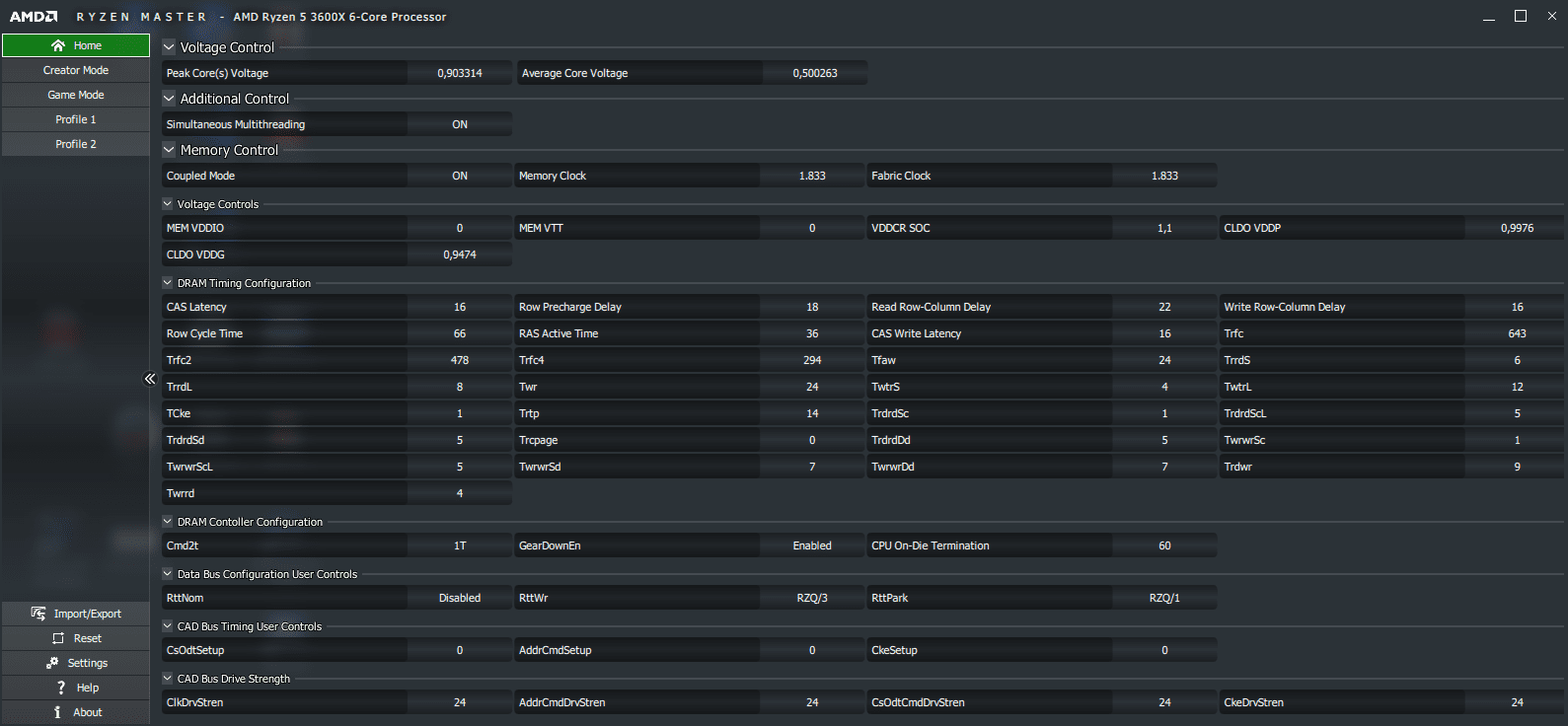Image resolution: width=1568 pixels, height=726 pixels.
Task: Click the Row Precharge Delay value 18
Action: [x=812, y=307]
